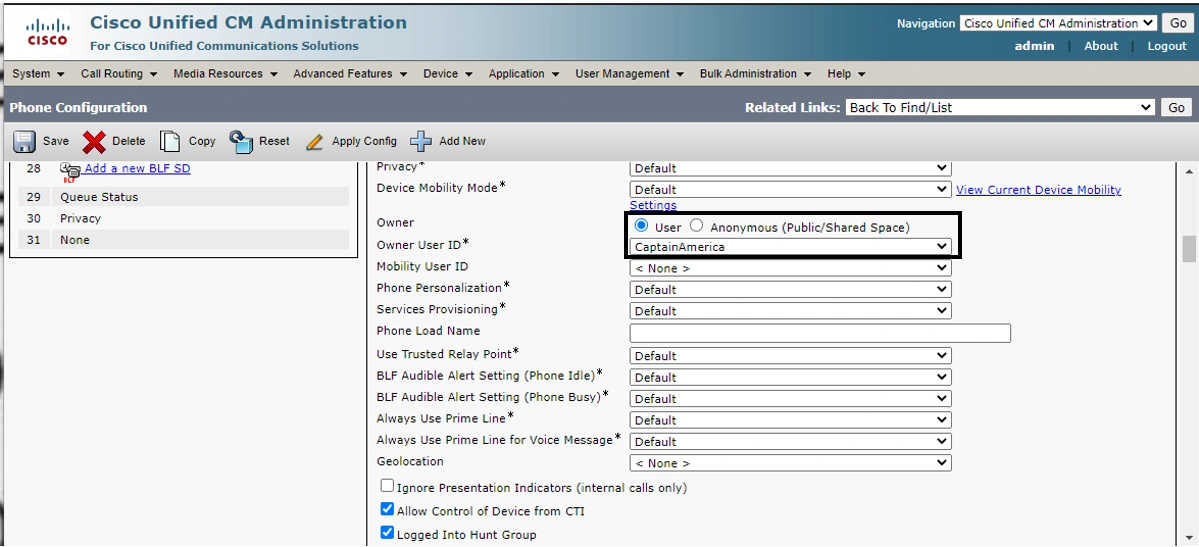Click the Logout link
The image size is (1199, 547).
(1167, 46)
